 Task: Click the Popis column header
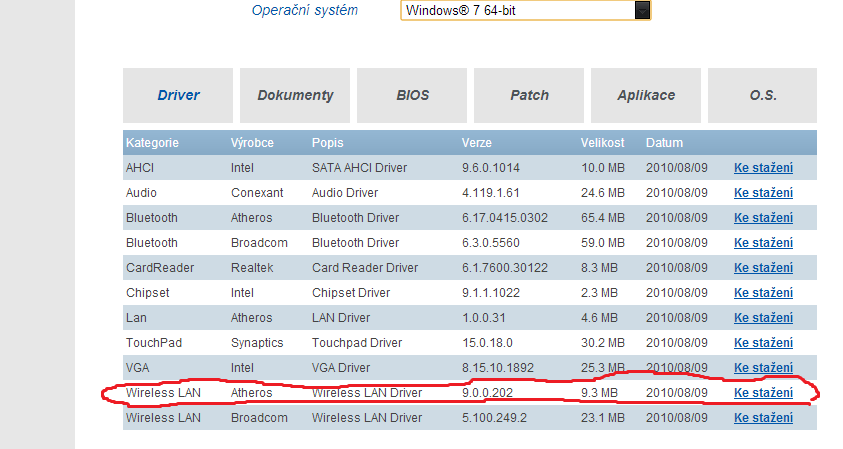327,143
